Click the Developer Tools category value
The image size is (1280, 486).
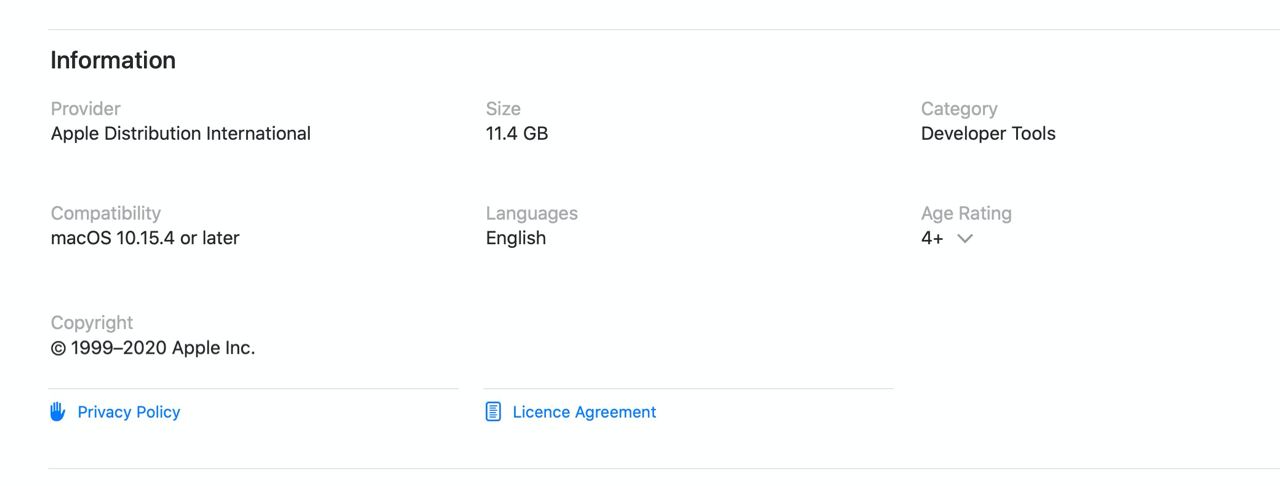point(988,133)
